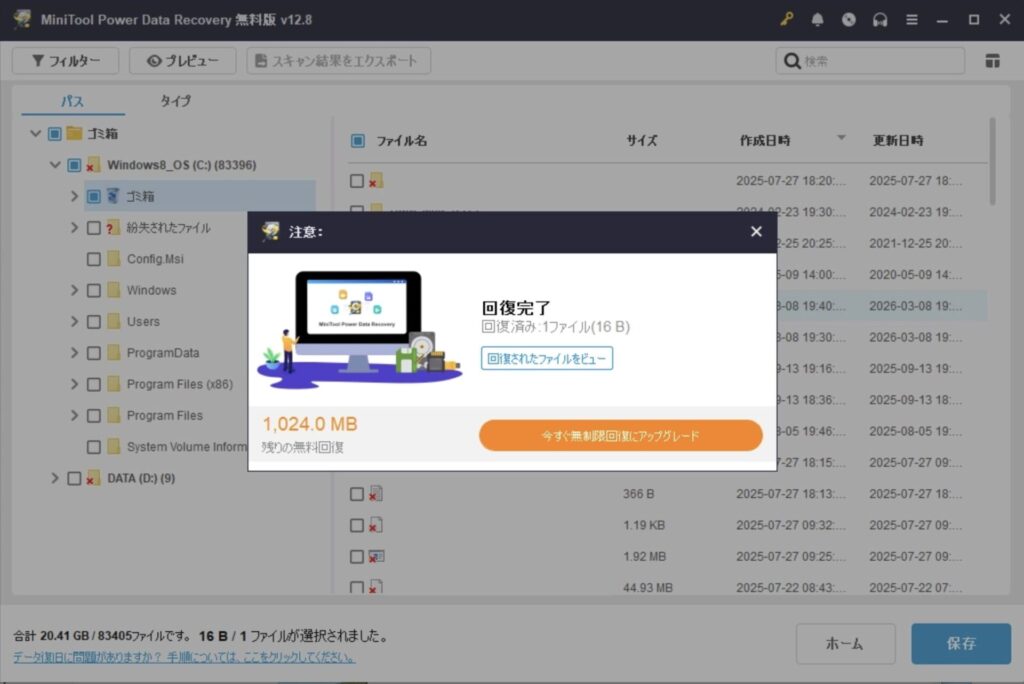
Task: Collapse the Windows8_OS (C:) node
Action: pos(55,165)
